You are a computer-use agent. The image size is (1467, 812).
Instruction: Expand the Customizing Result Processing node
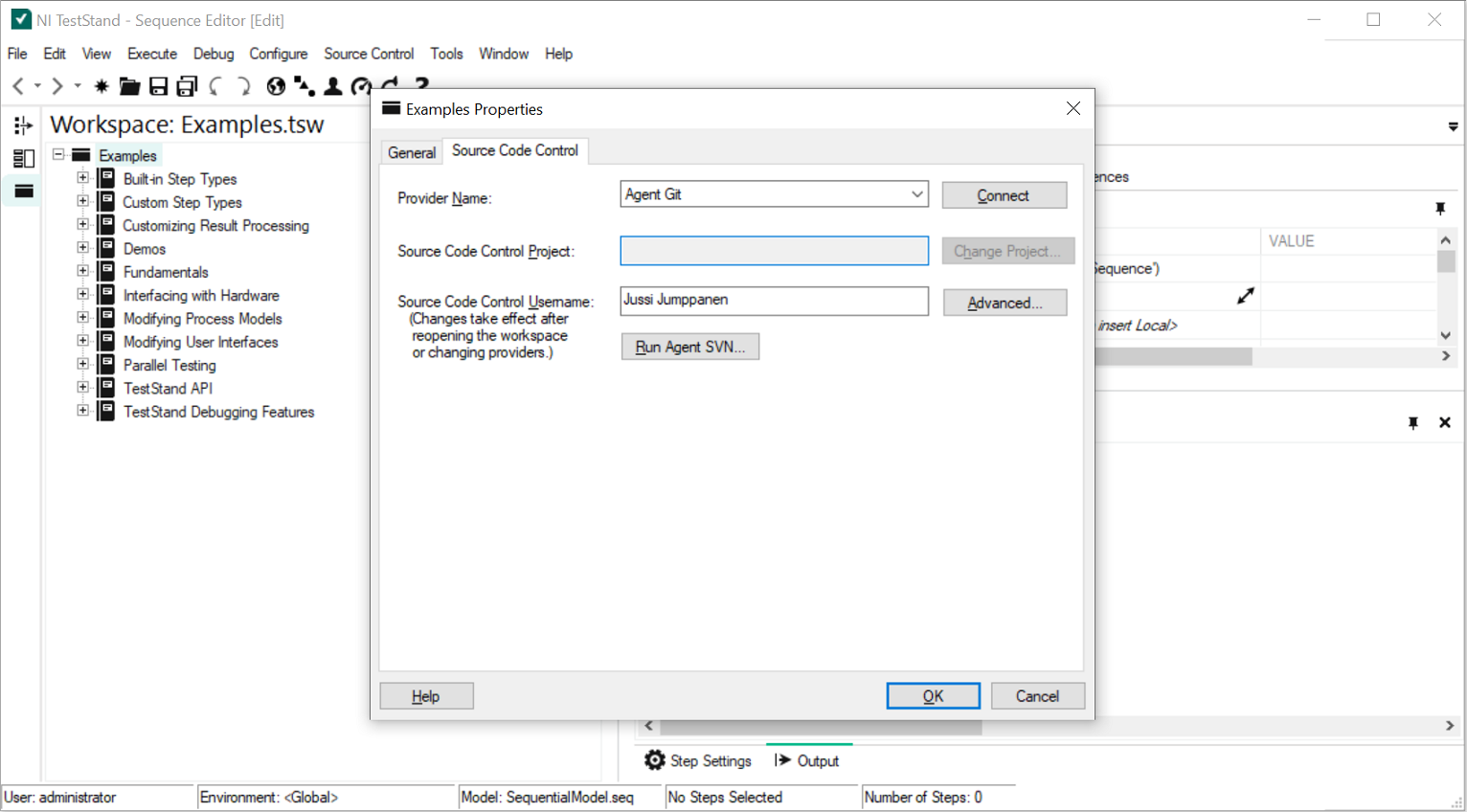[x=83, y=225]
